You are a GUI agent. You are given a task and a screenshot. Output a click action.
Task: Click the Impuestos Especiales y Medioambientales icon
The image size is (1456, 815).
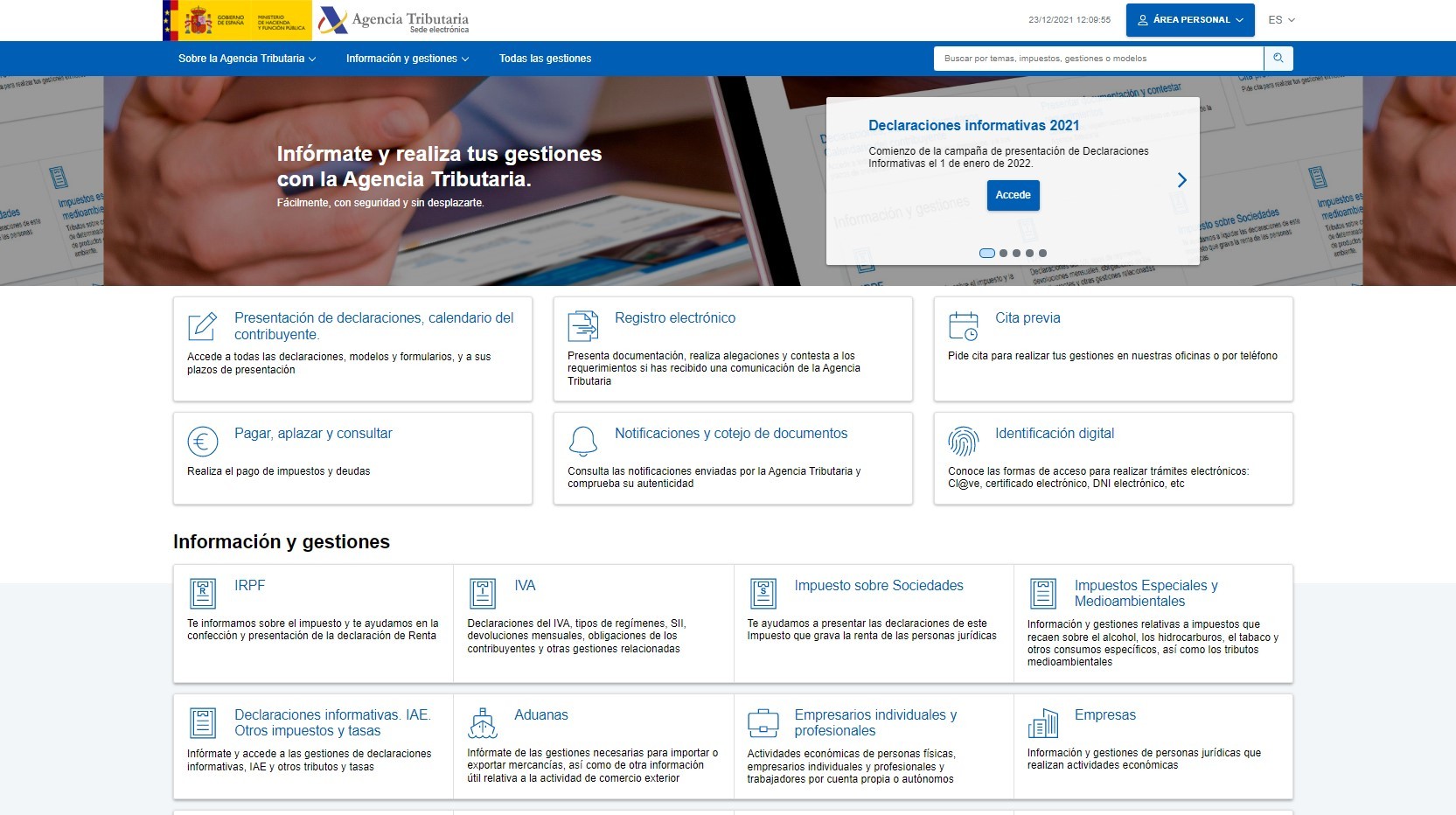click(x=1043, y=594)
